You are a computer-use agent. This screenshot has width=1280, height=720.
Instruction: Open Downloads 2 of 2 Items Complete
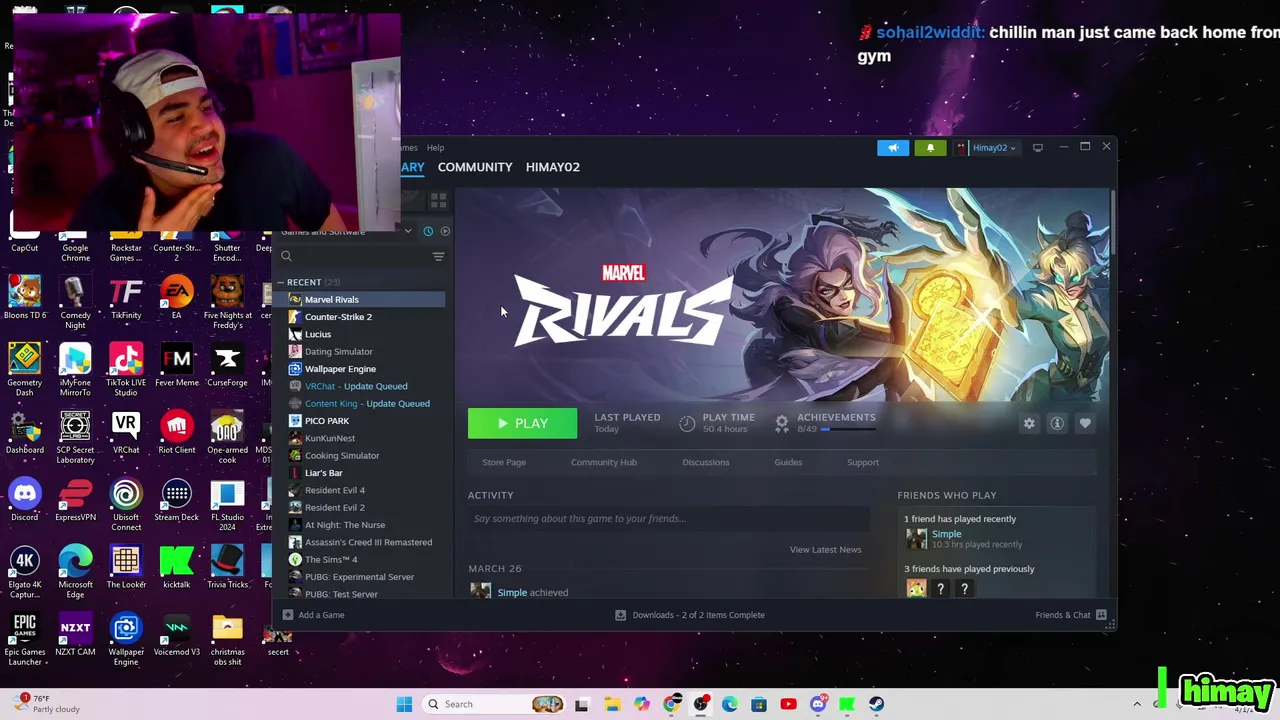pos(689,615)
